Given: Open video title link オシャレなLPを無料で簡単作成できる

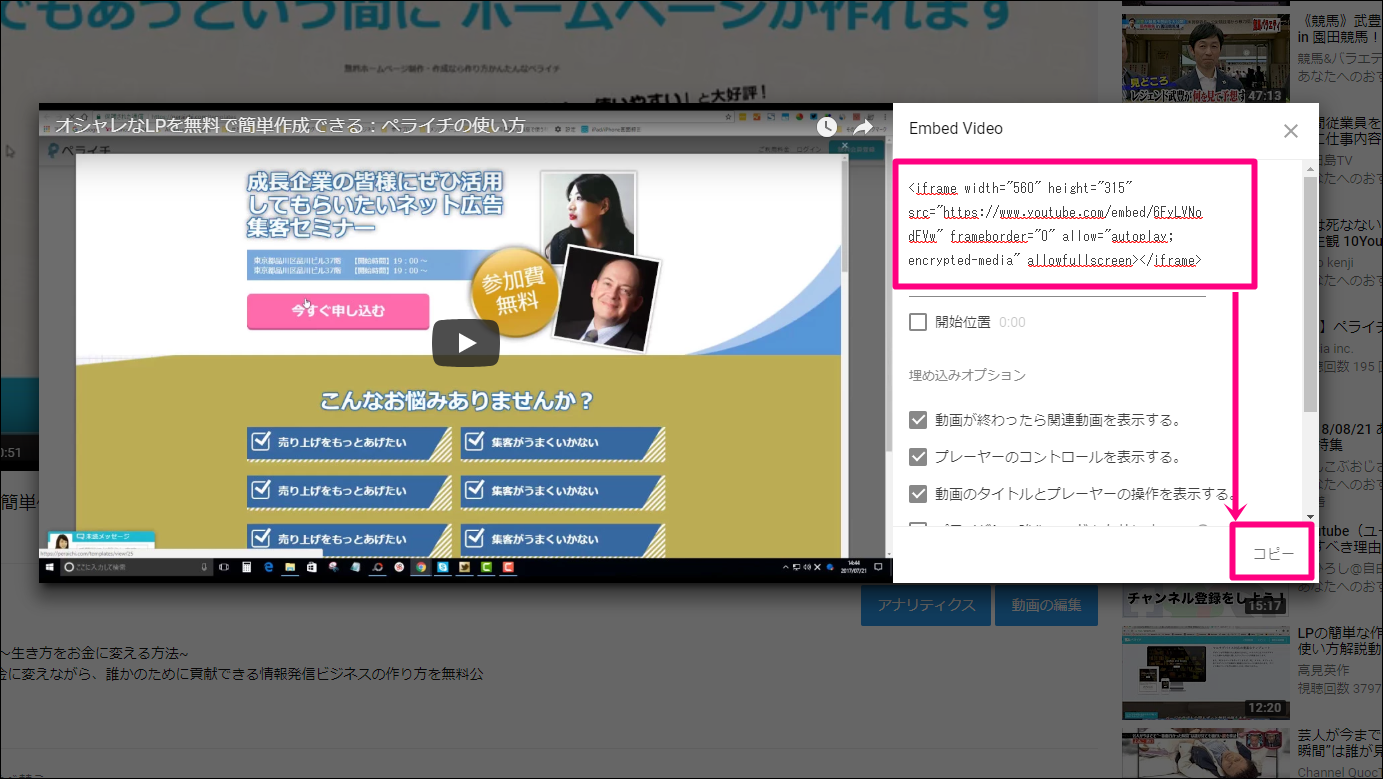Looking at the screenshot, I should (x=290, y=125).
